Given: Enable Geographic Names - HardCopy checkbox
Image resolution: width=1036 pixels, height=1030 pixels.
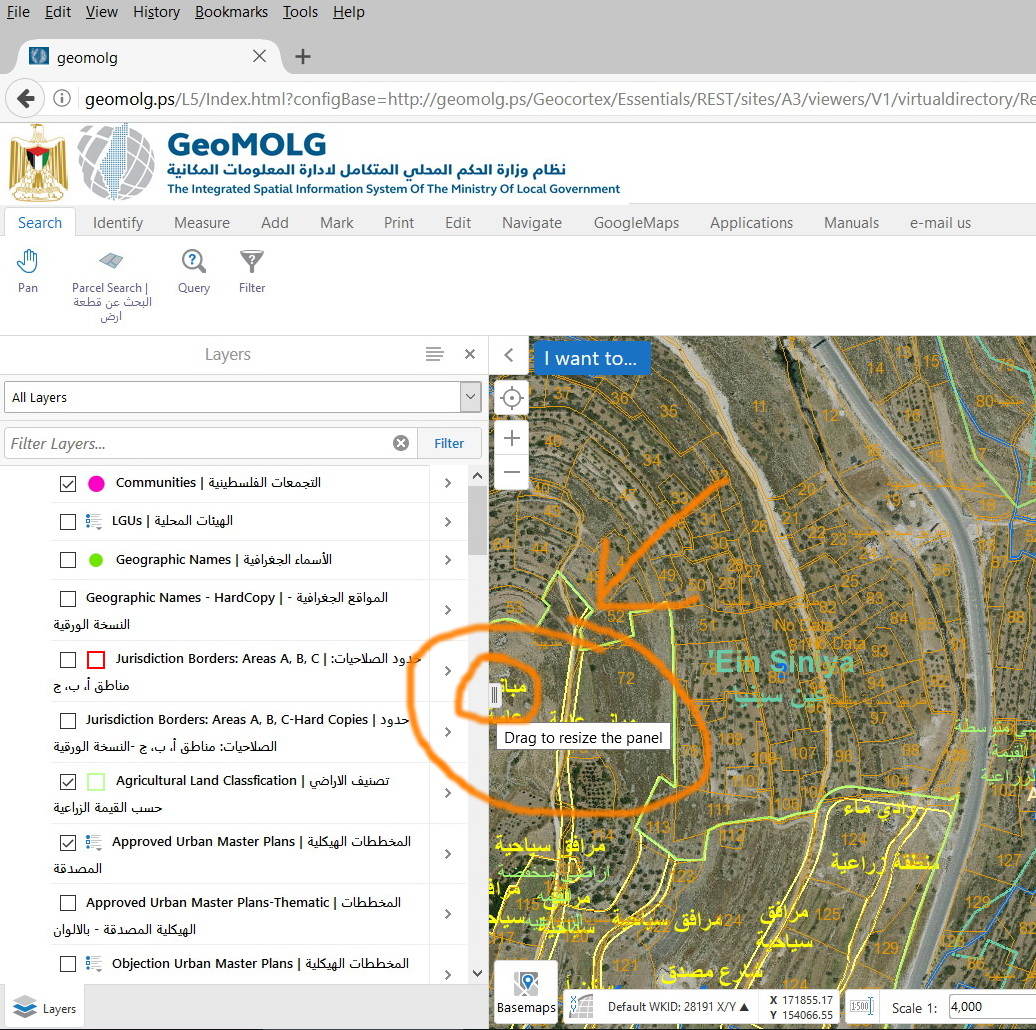Looking at the screenshot, I should [x=68, y=599].
